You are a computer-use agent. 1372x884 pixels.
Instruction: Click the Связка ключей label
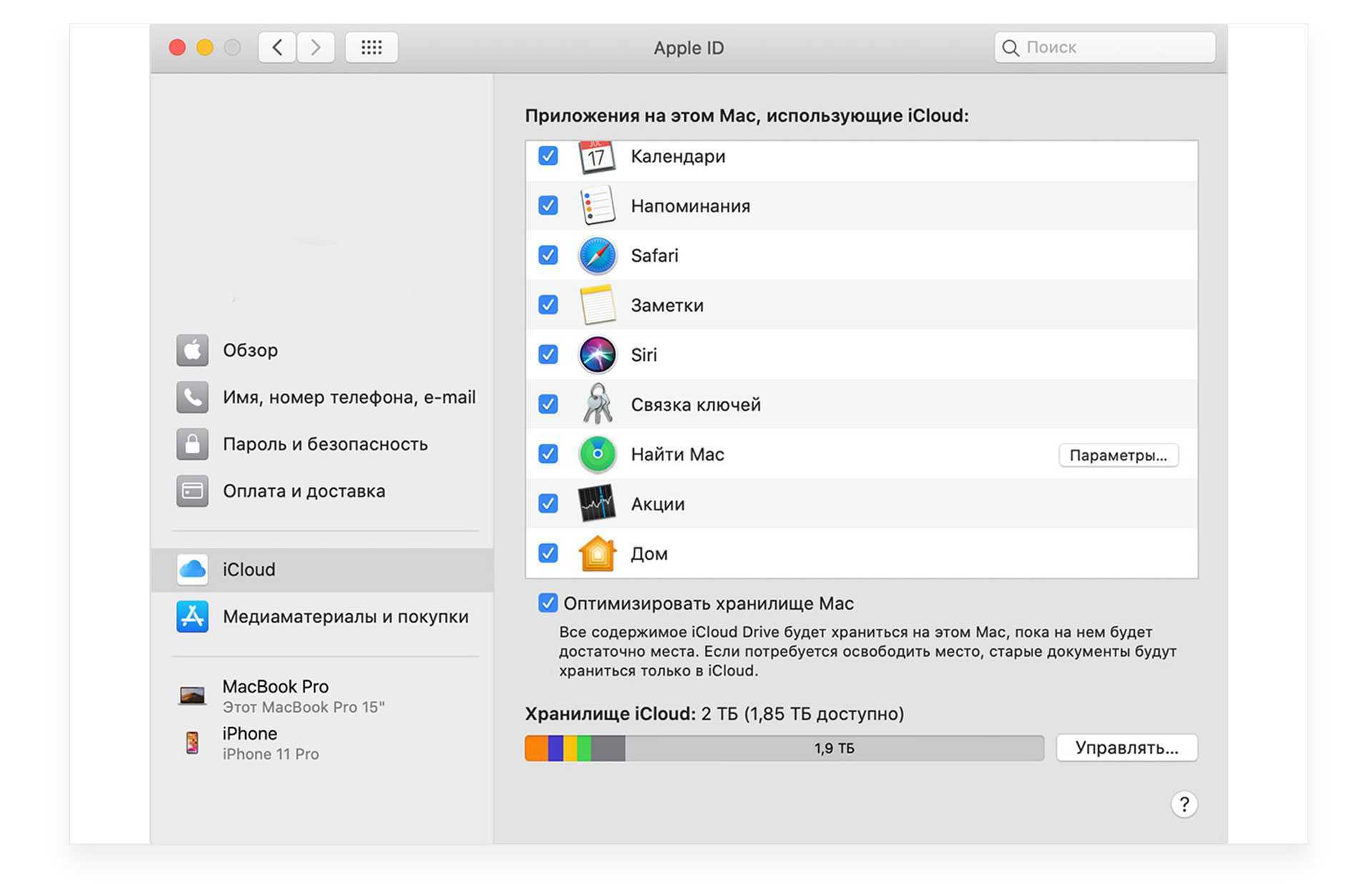pyautogui.click(x=695, y=404)
